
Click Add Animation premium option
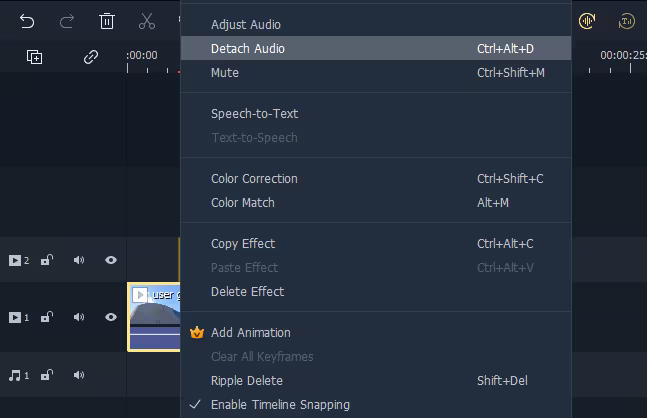point(251,333)
